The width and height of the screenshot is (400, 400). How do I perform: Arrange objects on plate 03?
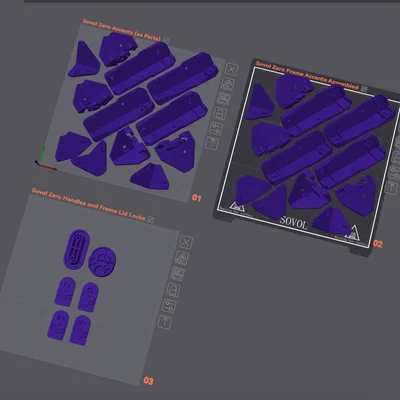[x=177, y=274]
